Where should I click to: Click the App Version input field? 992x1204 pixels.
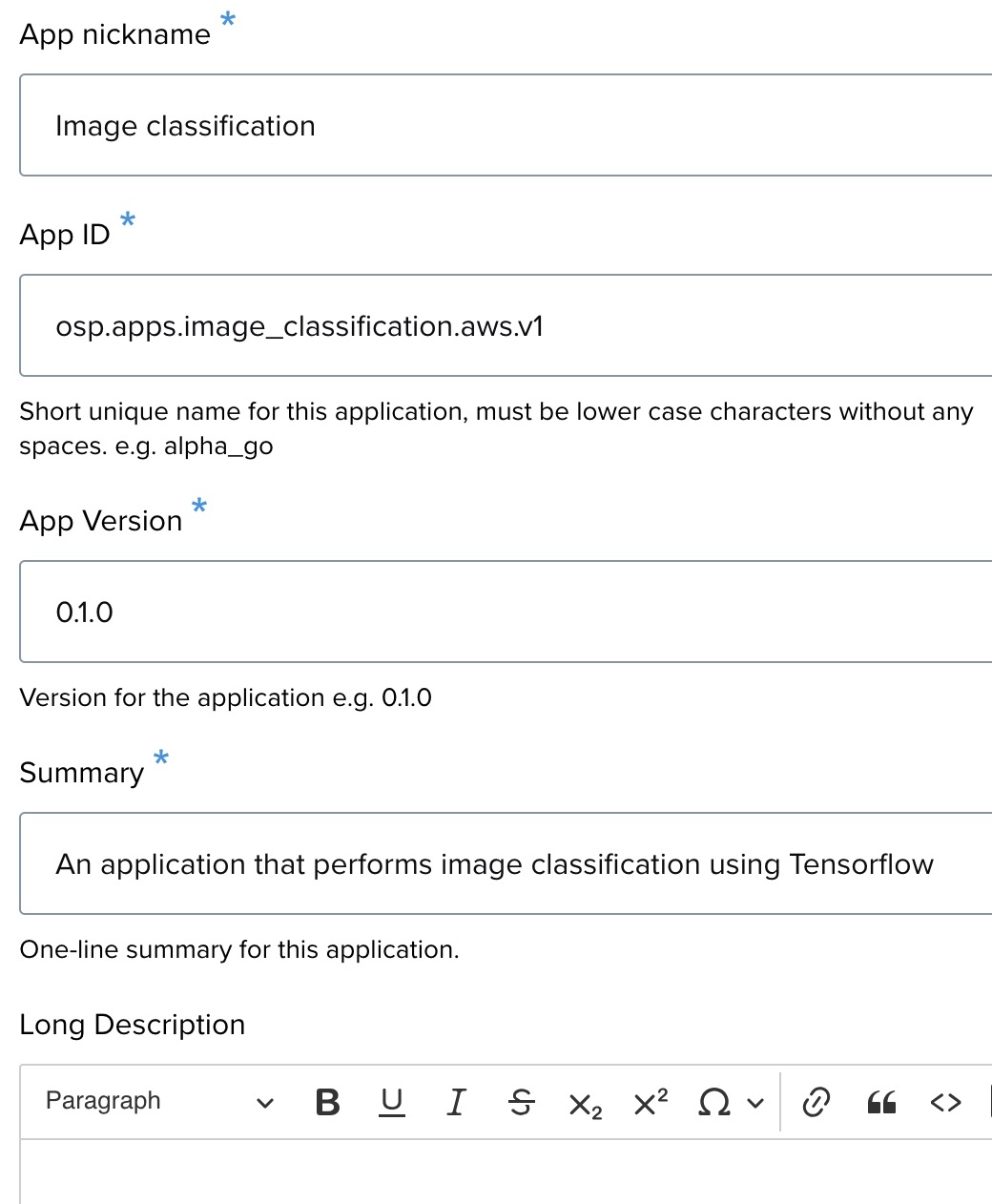click(506, 612)
